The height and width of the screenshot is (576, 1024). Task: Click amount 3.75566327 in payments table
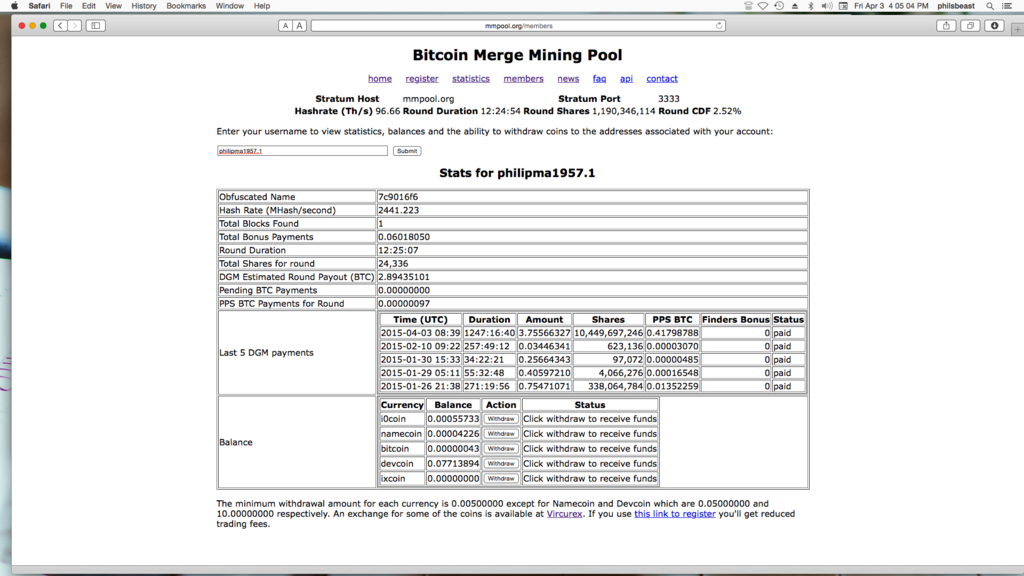(x=544, y=333)
